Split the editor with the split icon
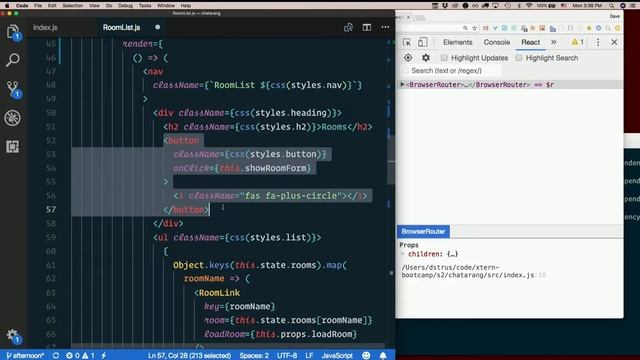 click(x=367, y=27)
